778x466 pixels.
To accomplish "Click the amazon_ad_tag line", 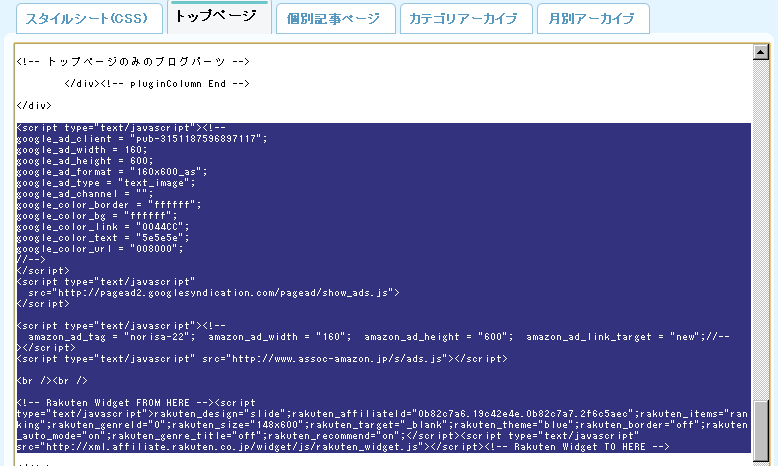I will click(x=379, y=337).
